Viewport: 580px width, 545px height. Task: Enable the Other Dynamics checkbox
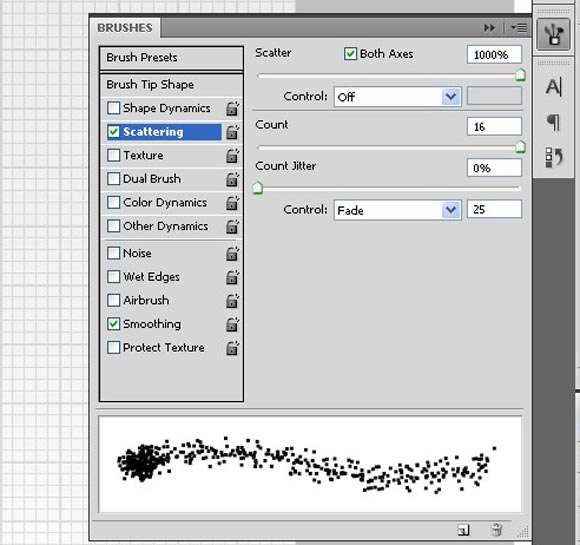[x=114, y=226]
